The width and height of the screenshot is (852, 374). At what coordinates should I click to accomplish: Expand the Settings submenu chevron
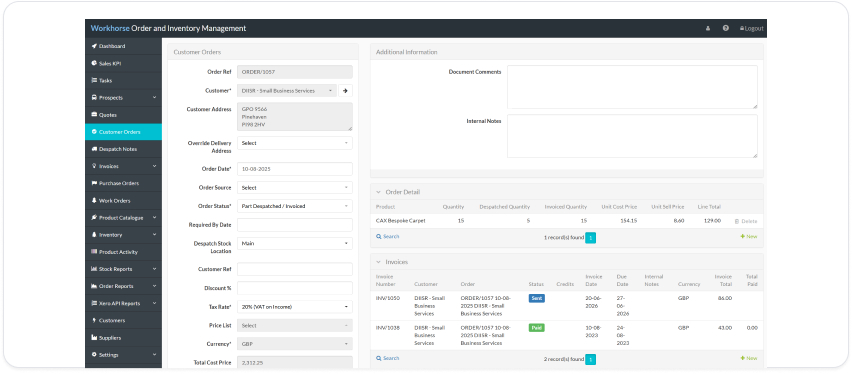pyautogui.click(x=154, y=355)
